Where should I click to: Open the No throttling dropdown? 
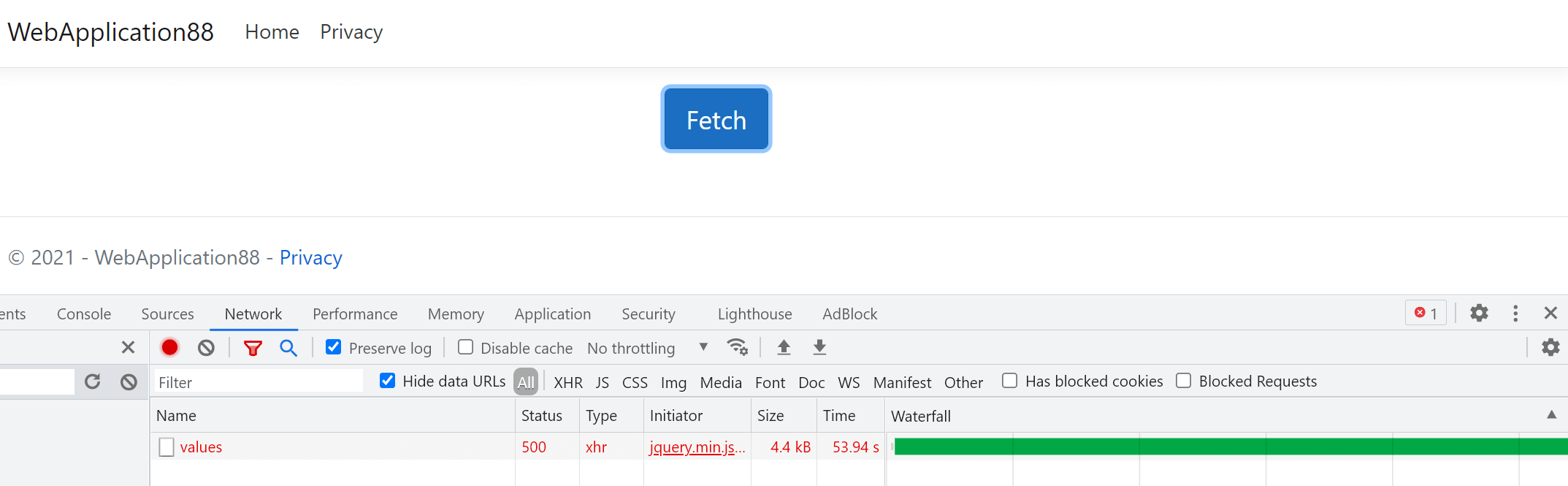[647, 348]
